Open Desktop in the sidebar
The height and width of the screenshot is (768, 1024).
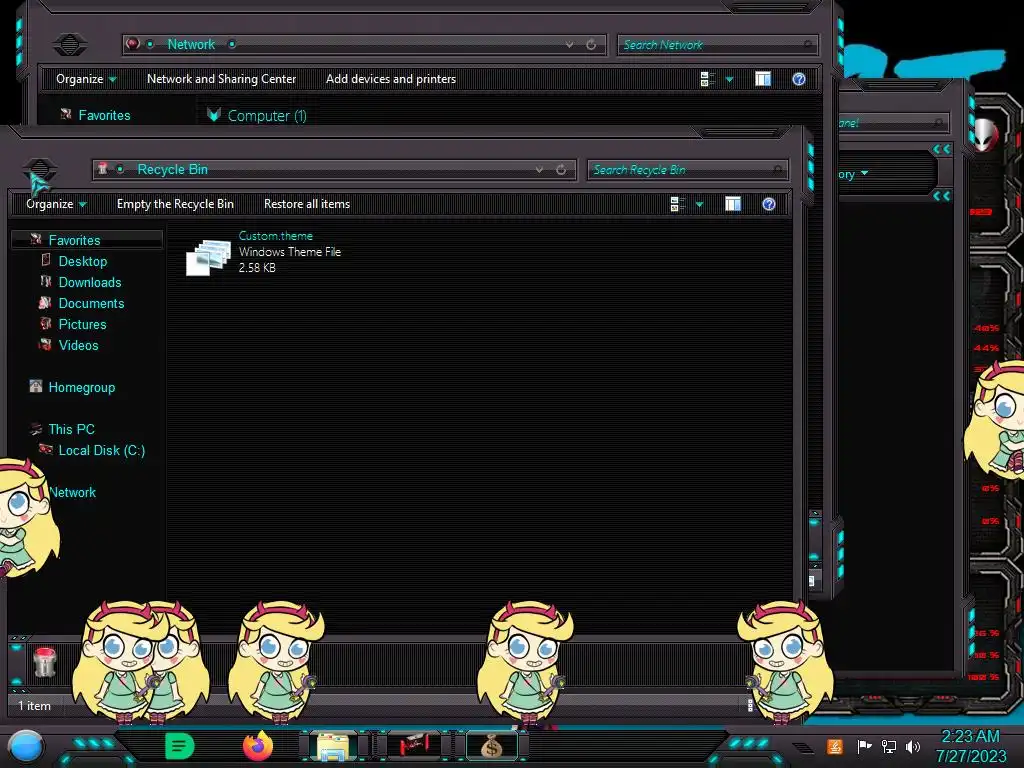coord(83,261)
